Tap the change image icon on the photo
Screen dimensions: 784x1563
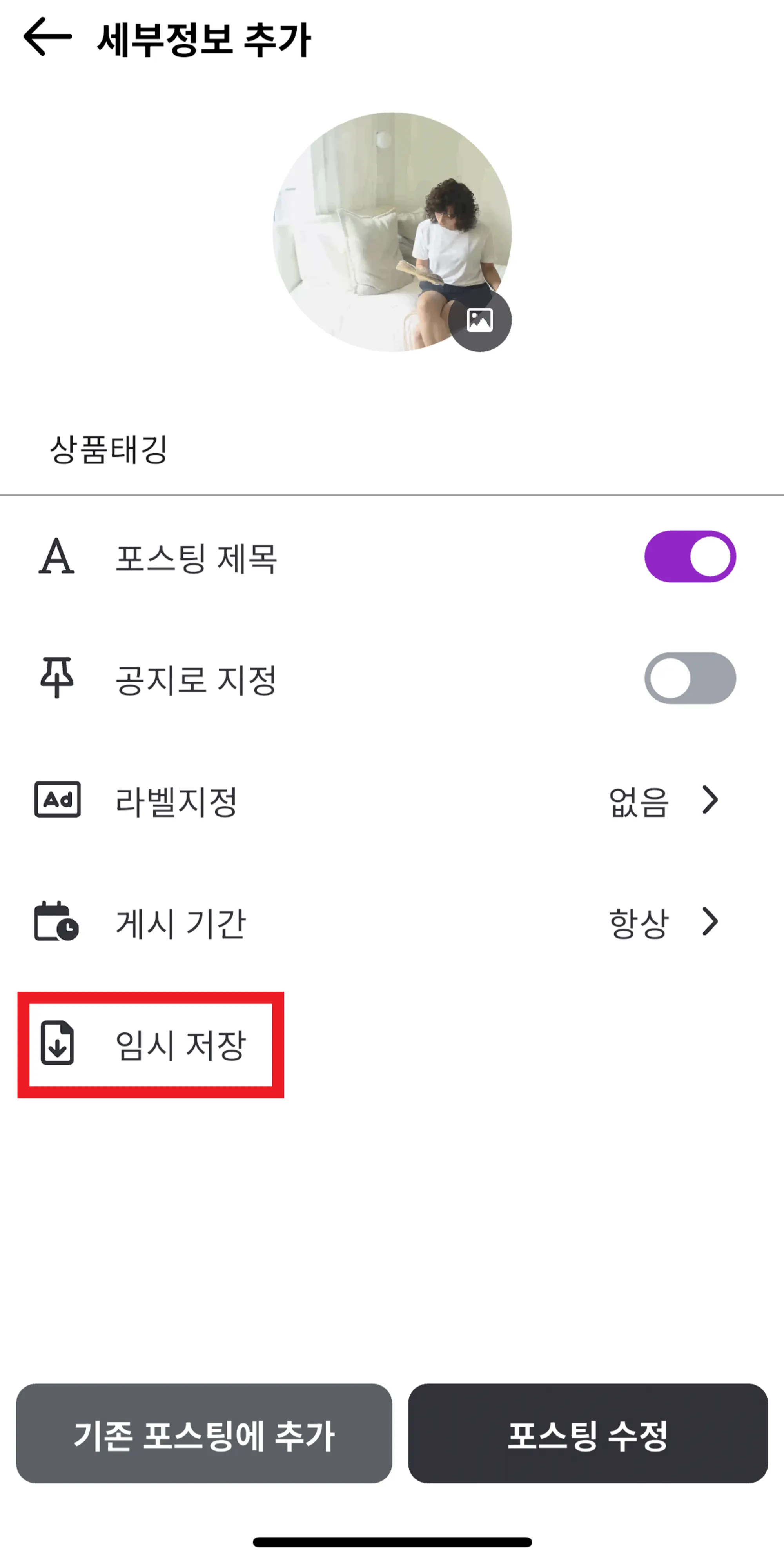coord(480,320)
